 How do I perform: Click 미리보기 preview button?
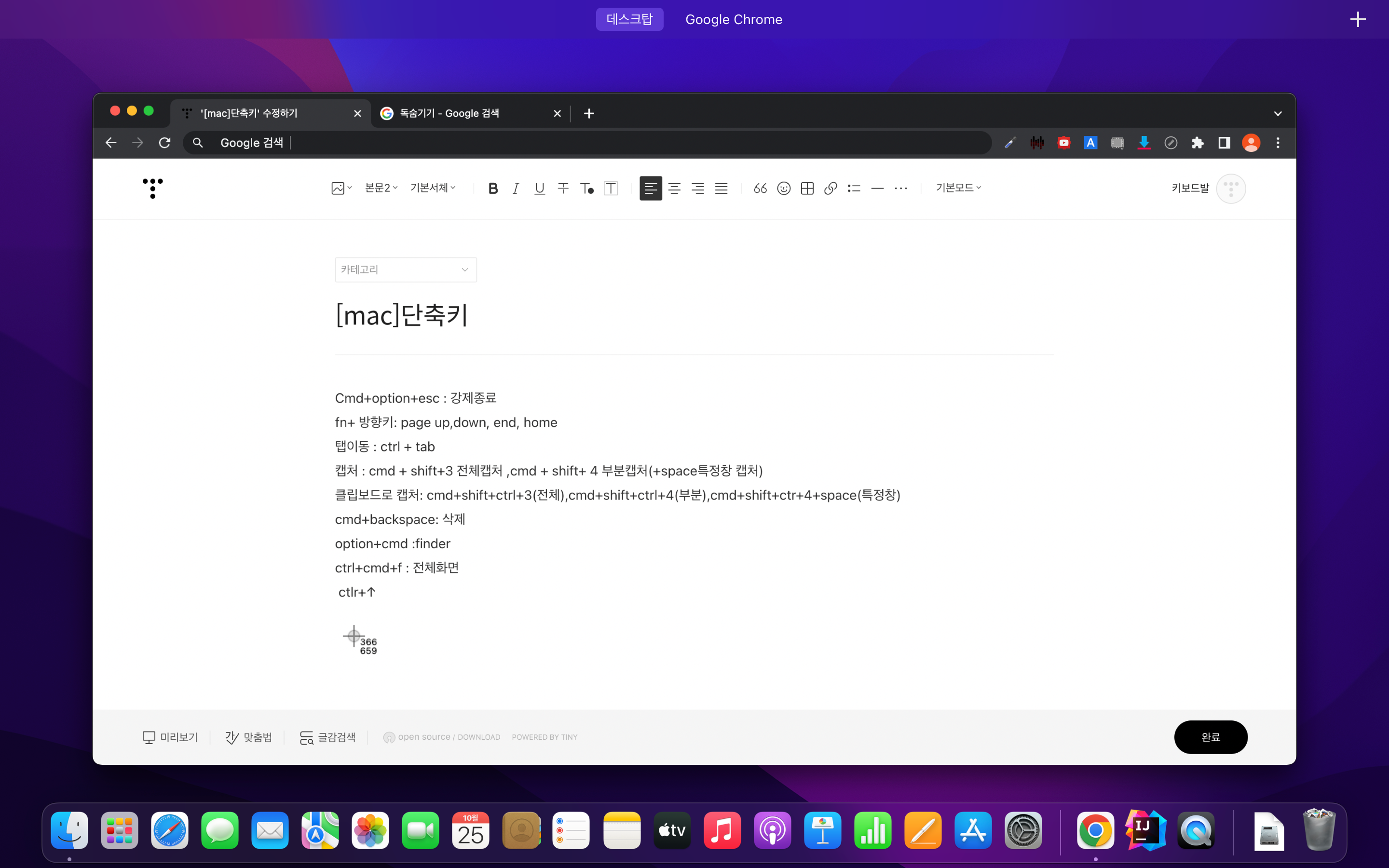click(x=170, y=737)
